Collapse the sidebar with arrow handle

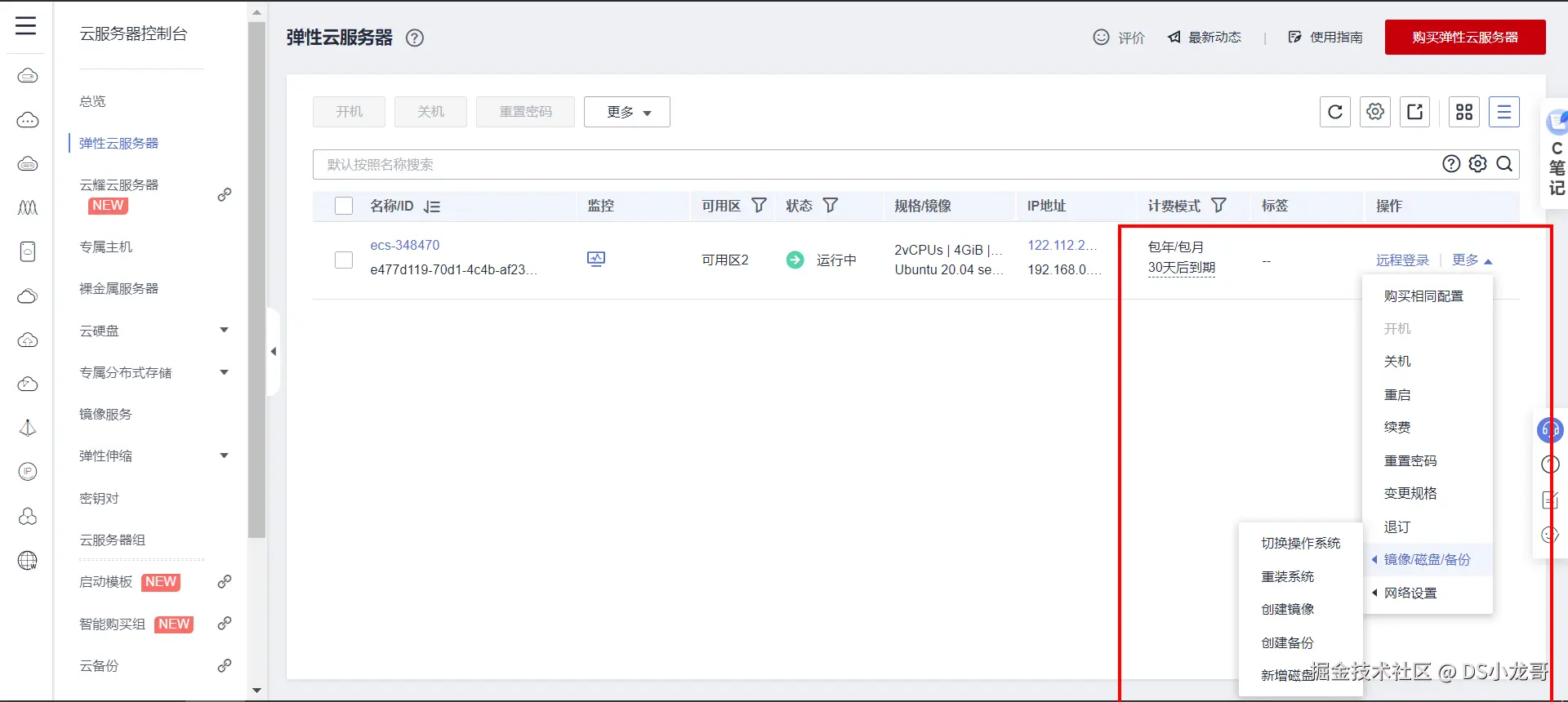pos(274,352)
